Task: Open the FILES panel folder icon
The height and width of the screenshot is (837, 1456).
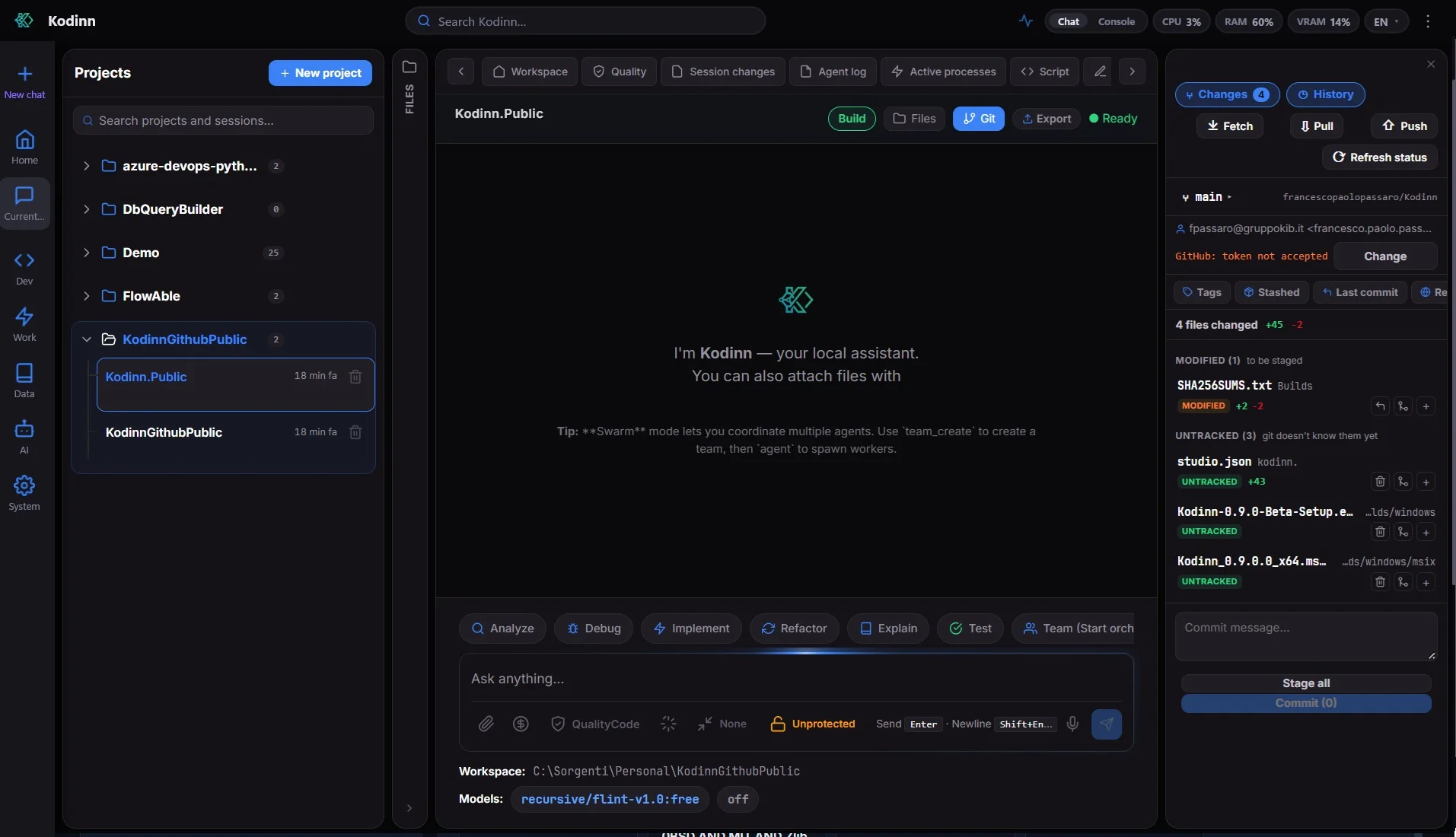Action: [409, 67]
